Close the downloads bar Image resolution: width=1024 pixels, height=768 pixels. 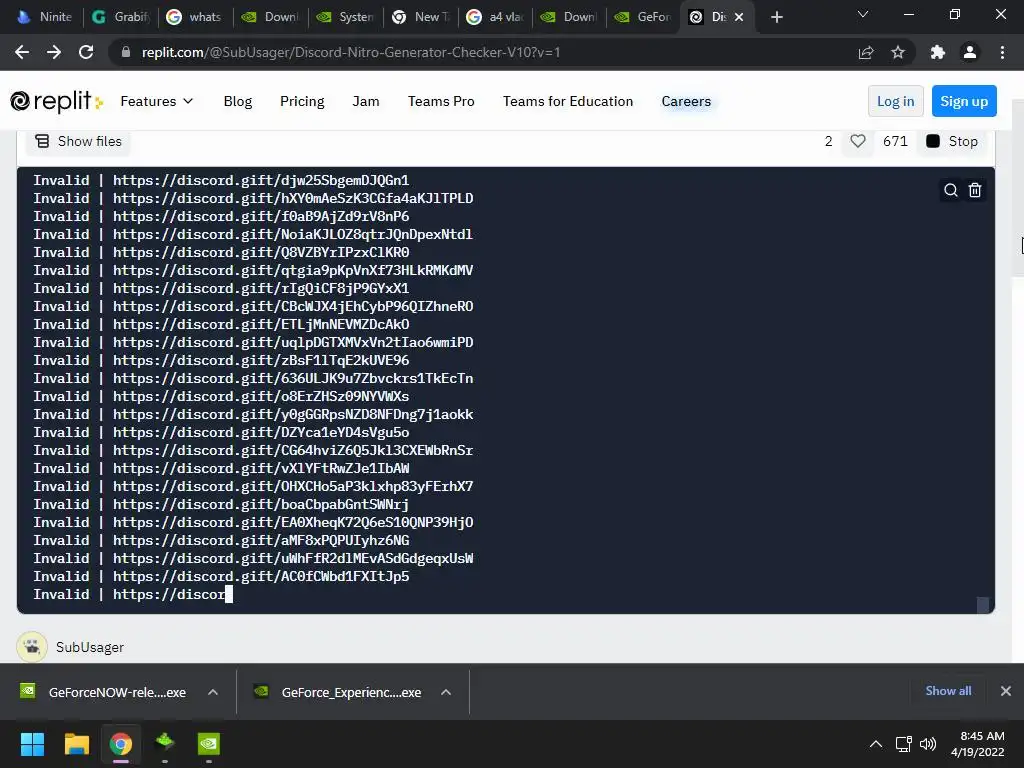[1006, 691]
